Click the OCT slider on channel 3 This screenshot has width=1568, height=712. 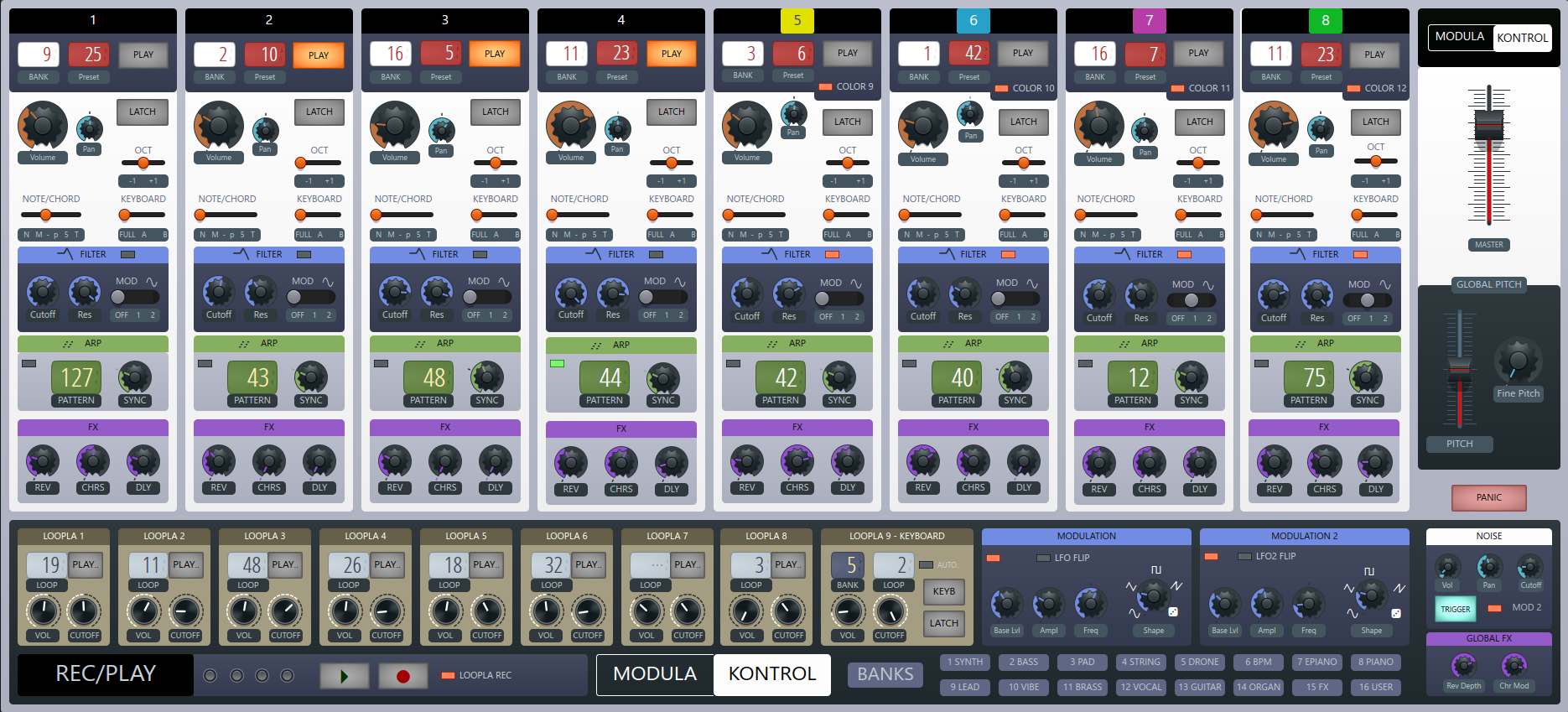pyautogui.click(x=495, y=163)
